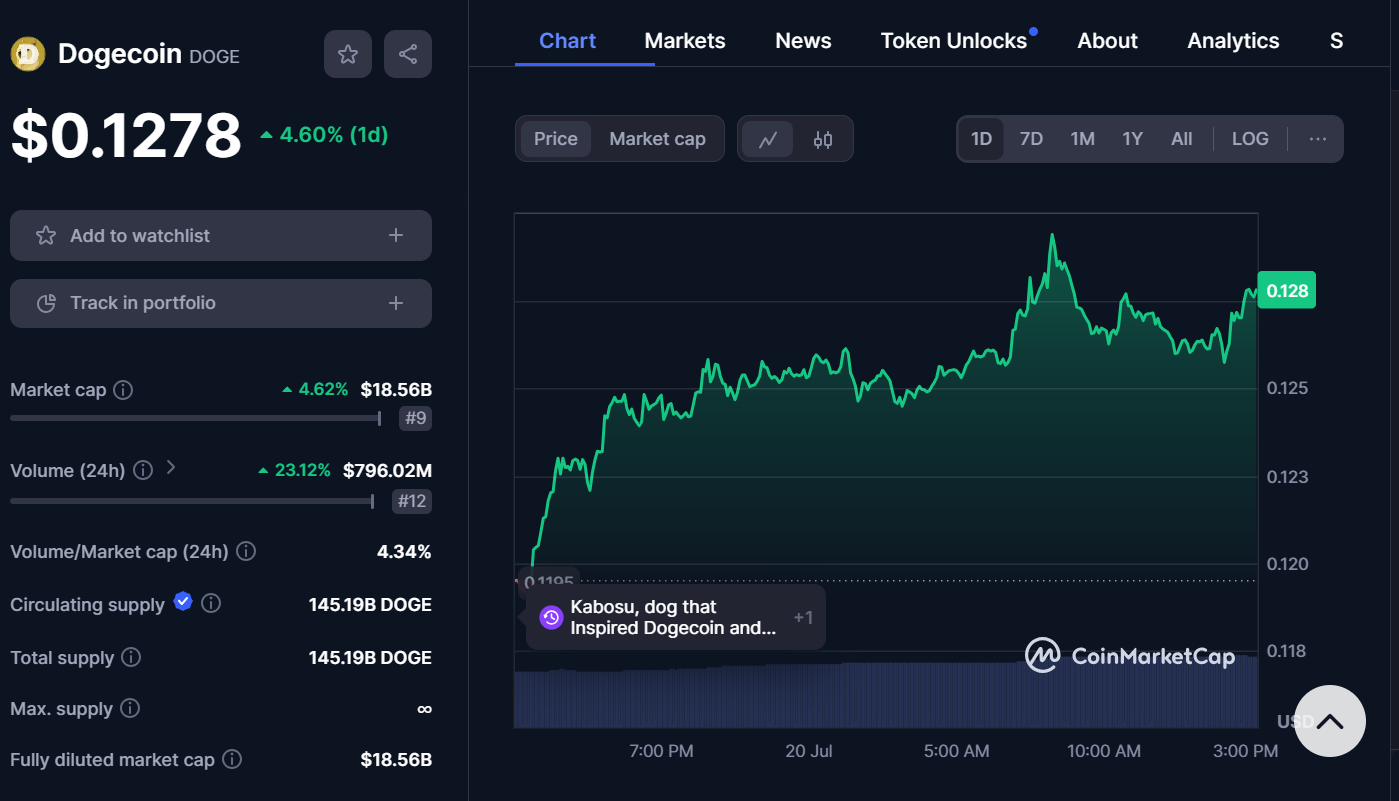Open Volume/Market cap info icon
Screen dimensions: 1399x801
pos(246,551)
